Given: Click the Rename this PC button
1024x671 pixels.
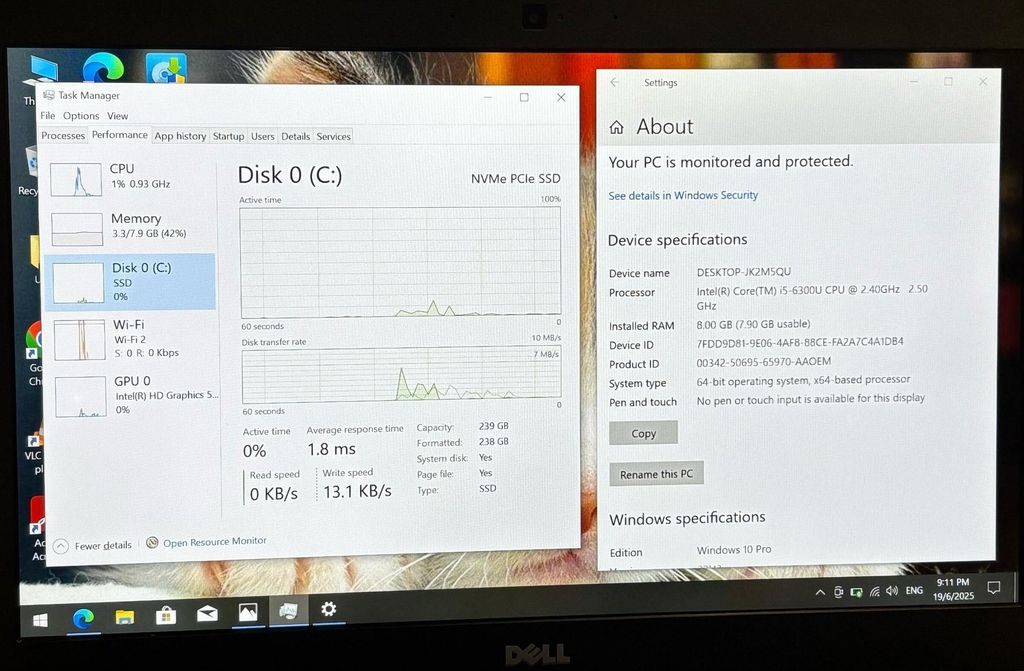Looking at the screenshot, I should click(x=656, y=474).
